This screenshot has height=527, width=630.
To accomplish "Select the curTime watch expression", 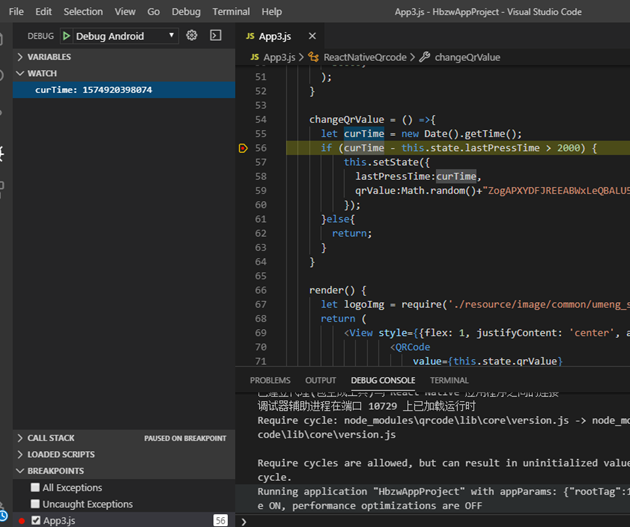I will coord(124,90).
